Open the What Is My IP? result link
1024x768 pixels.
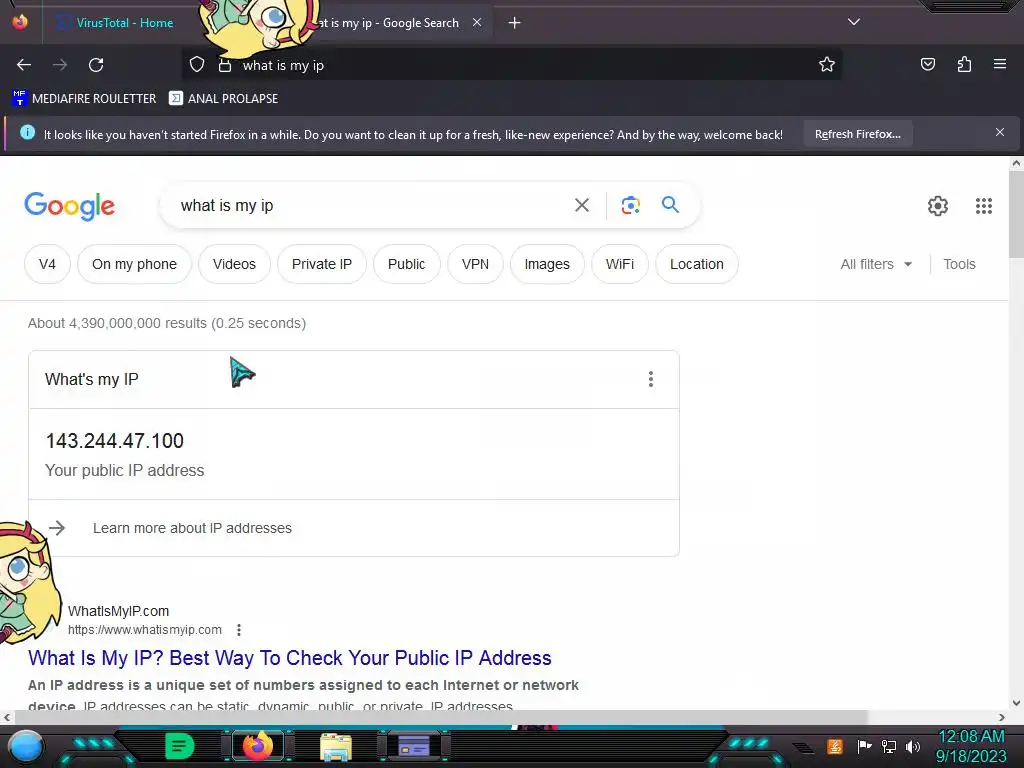[x=289, y=658]
